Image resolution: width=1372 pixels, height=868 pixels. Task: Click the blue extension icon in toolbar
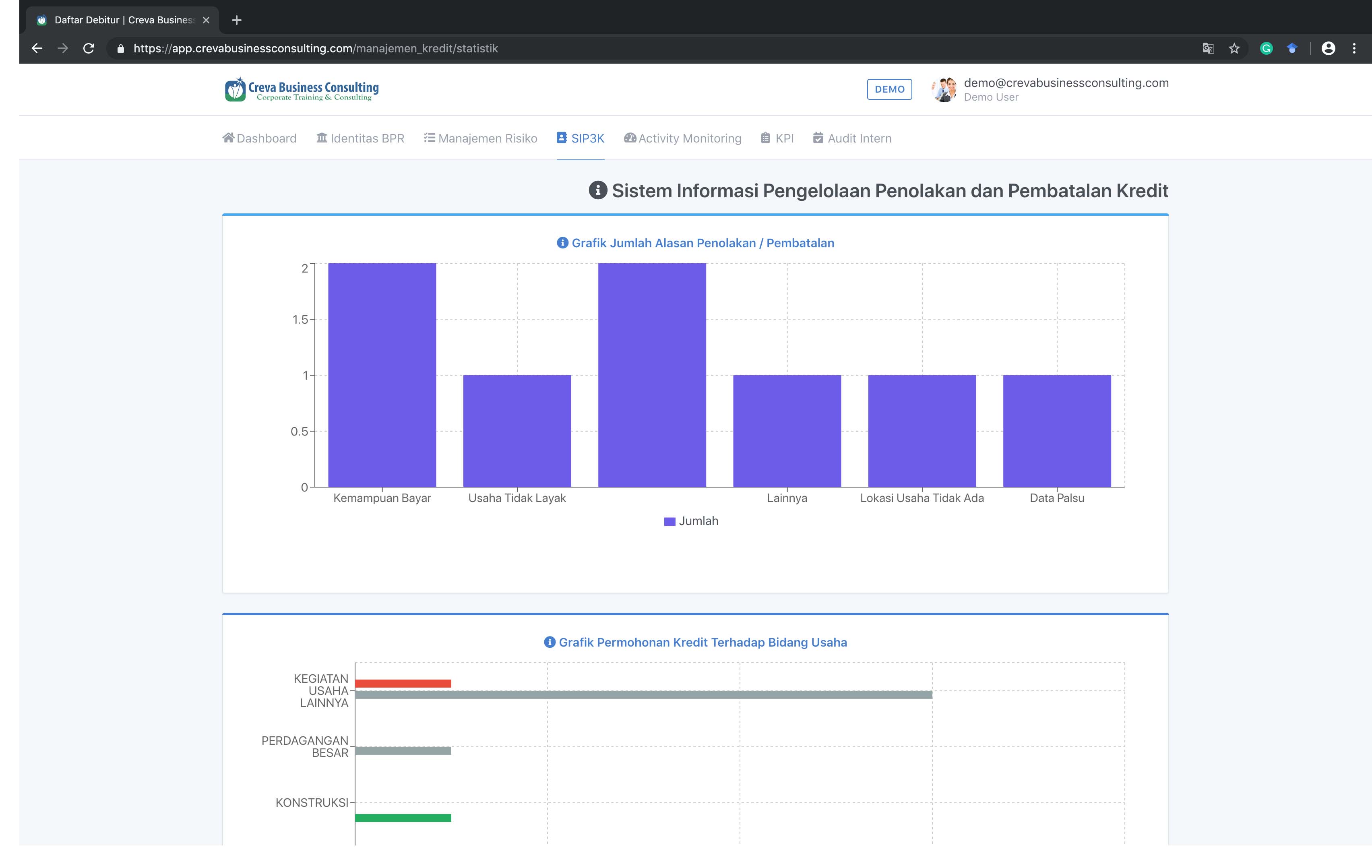pos(1291,48)
